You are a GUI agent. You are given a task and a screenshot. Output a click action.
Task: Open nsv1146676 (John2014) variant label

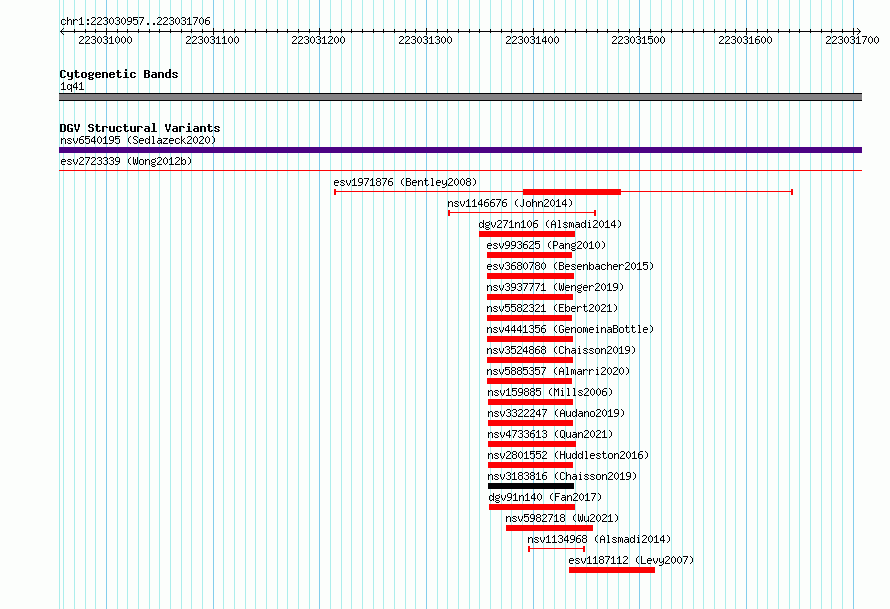[510, 203]
